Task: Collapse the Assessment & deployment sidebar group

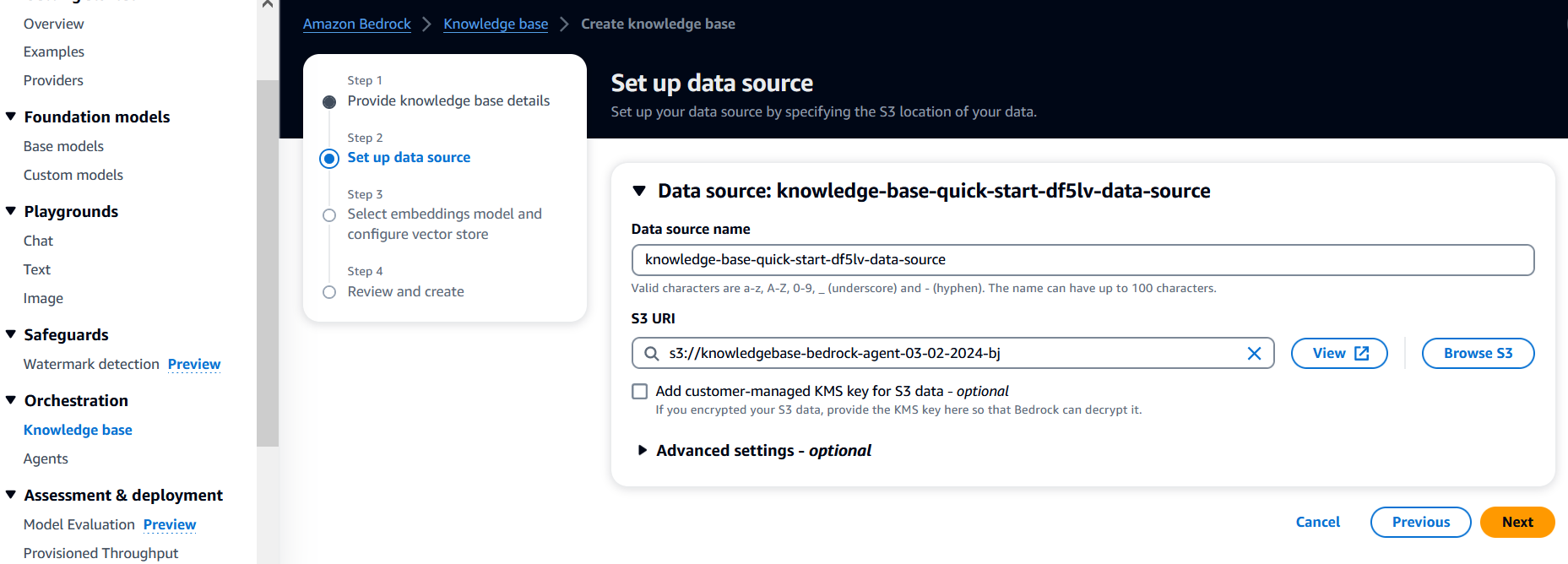Action: (11, 495)
